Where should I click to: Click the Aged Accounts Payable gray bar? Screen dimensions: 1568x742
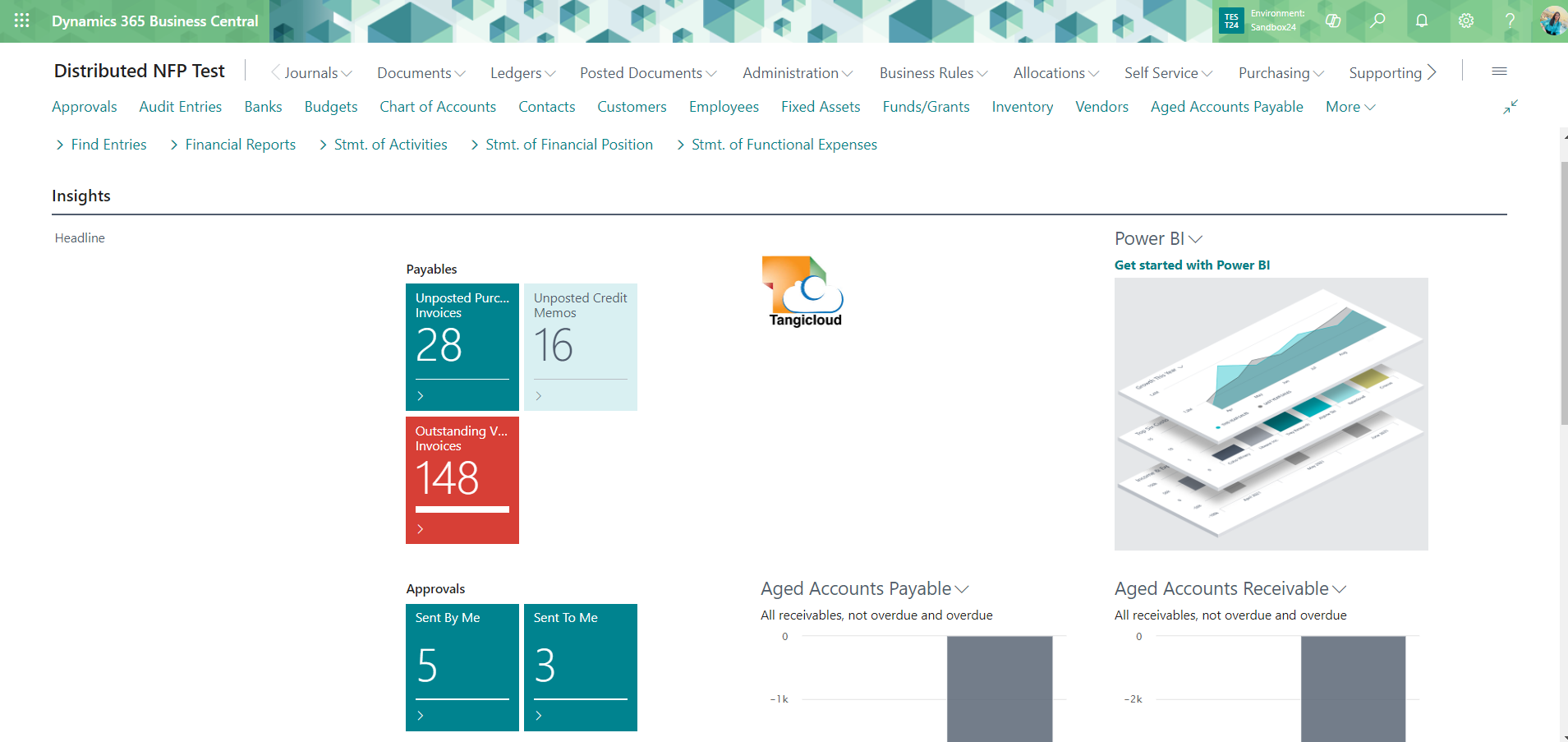[1000, 689]
